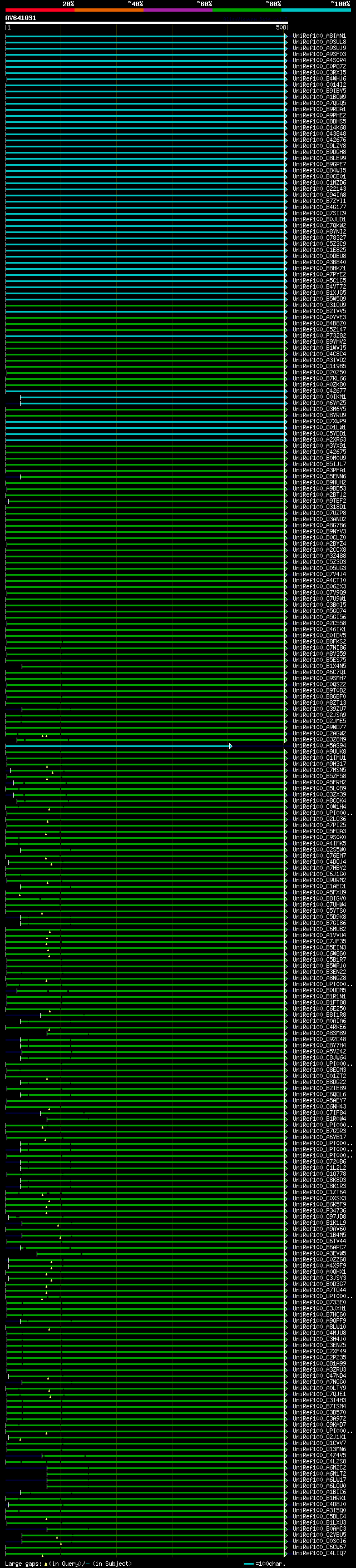Select hit UniRef100_B0AAC3
The width and height of the screenshot is (356, 1568).
pyautogui.click(x=319, y=1529)
